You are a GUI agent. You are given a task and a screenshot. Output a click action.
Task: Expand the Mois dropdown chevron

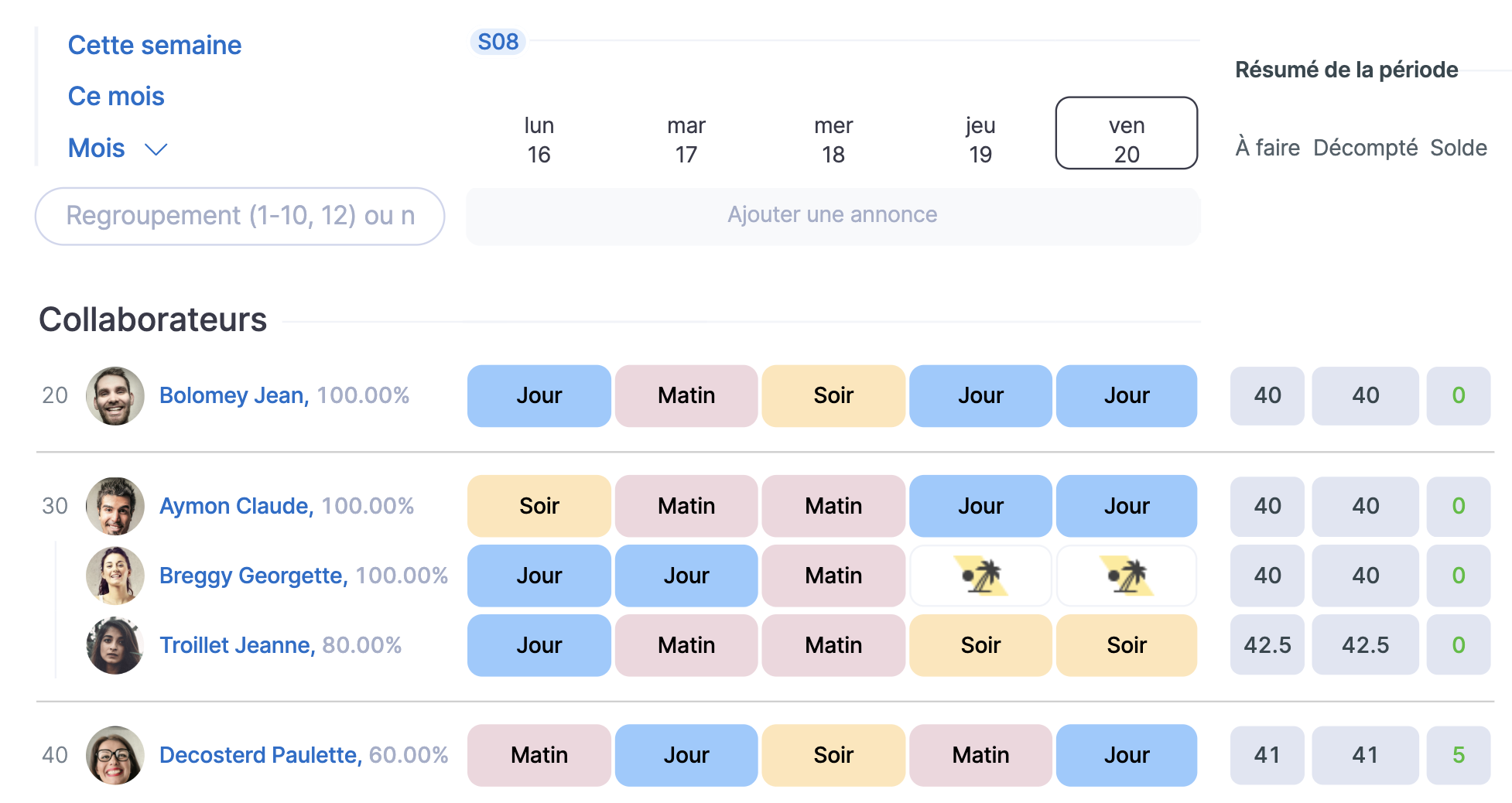click(156, 149)
